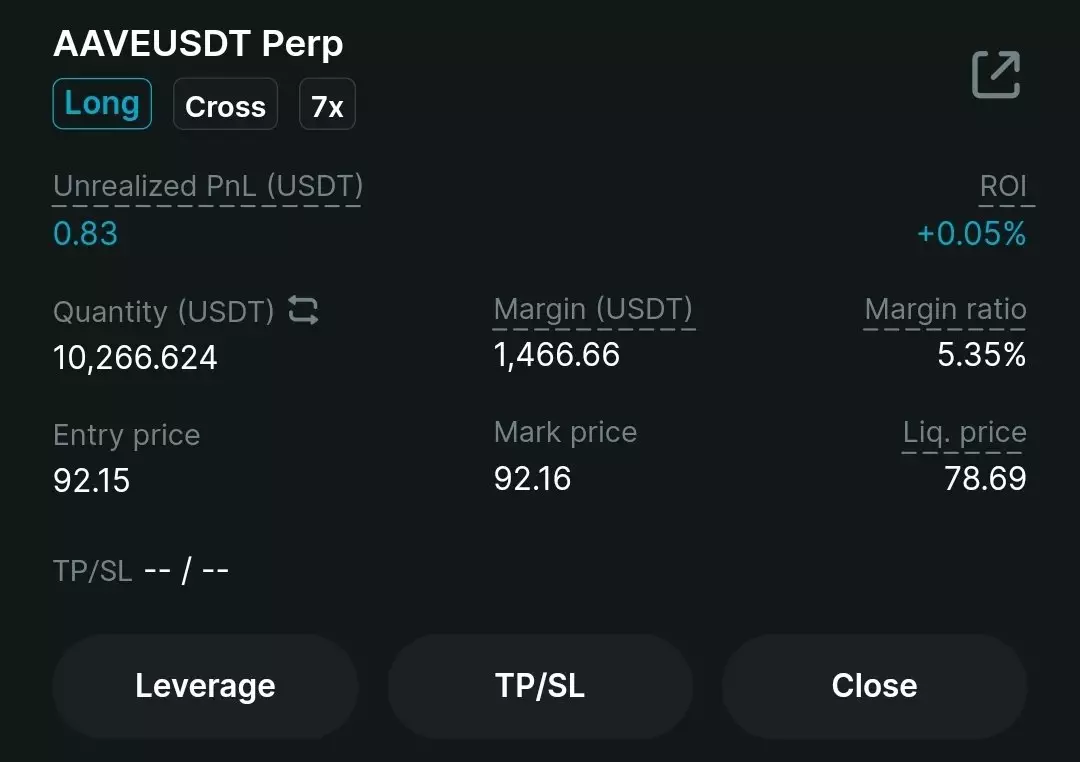The image size is (1080, 762).
Task: Show Liq. price label info
Action: click(964, 433)
